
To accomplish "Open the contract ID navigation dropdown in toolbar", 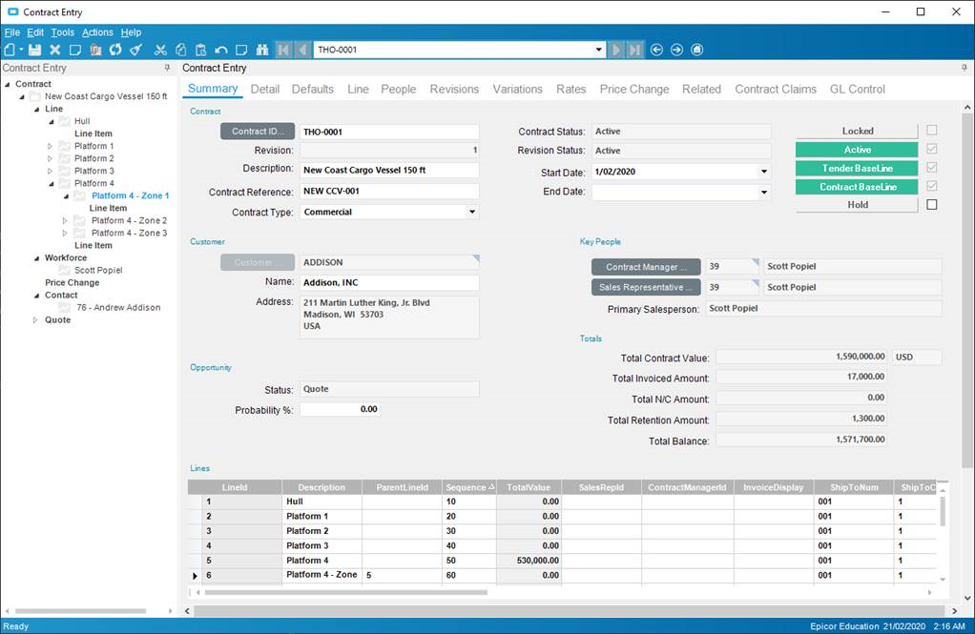I will tap(599, 50).
